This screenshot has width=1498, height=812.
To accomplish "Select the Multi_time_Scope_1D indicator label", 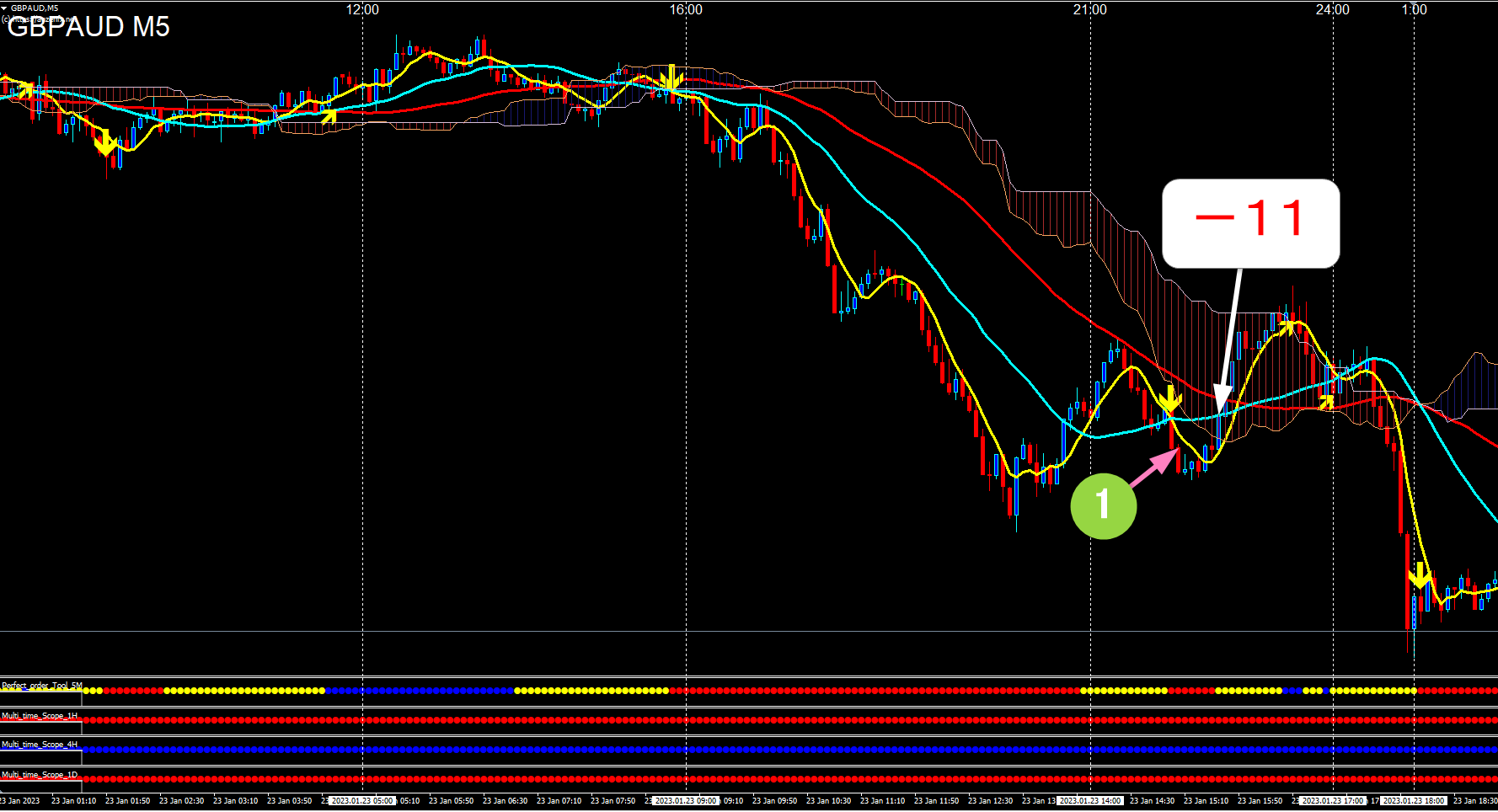I will pyautogui.click(x=40, y=774).
